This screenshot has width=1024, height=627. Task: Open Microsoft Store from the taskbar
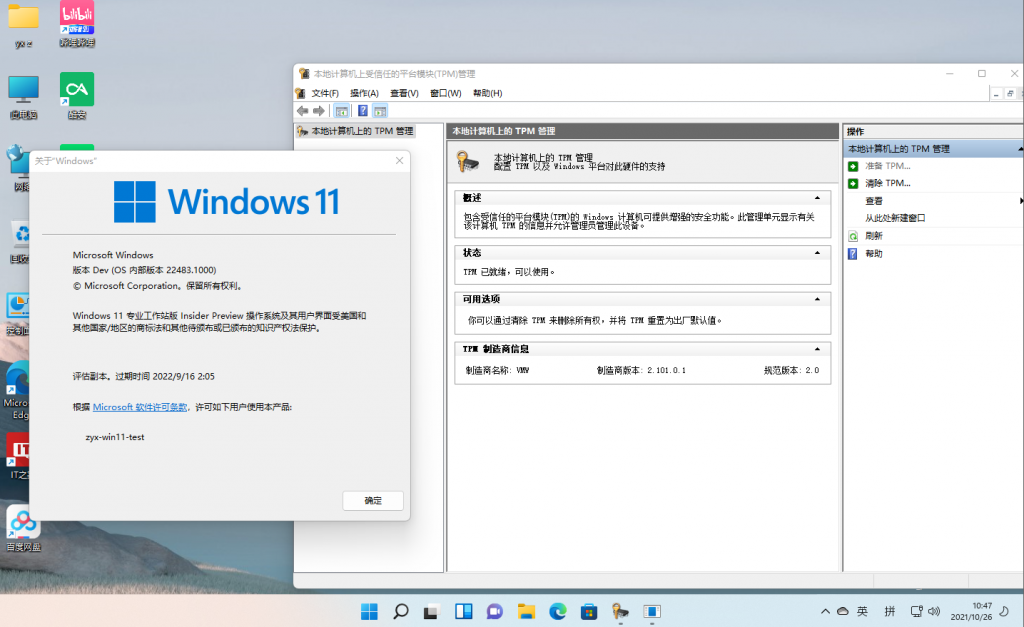589,611
